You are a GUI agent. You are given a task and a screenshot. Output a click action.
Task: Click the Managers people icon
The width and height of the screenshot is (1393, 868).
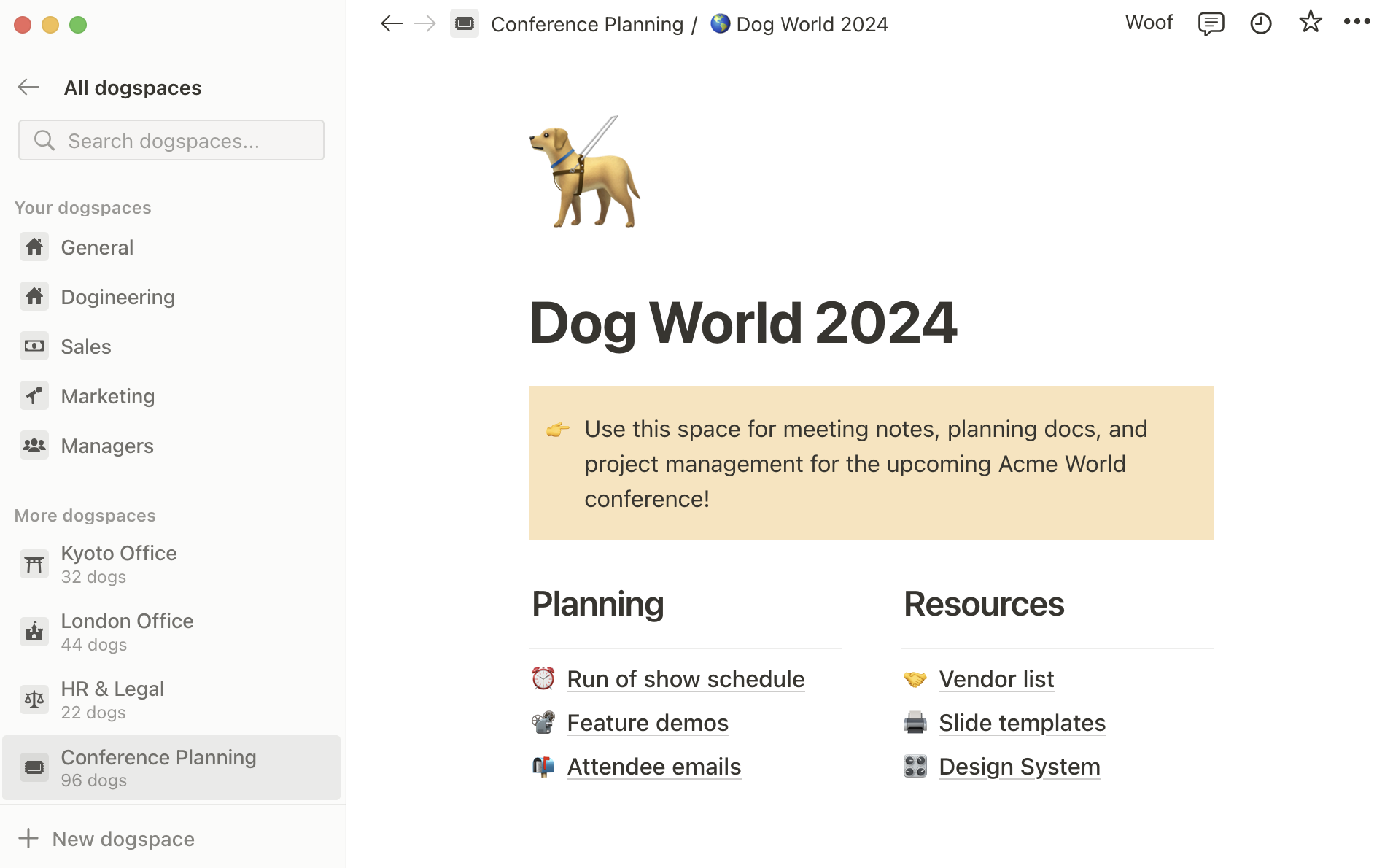34,445
